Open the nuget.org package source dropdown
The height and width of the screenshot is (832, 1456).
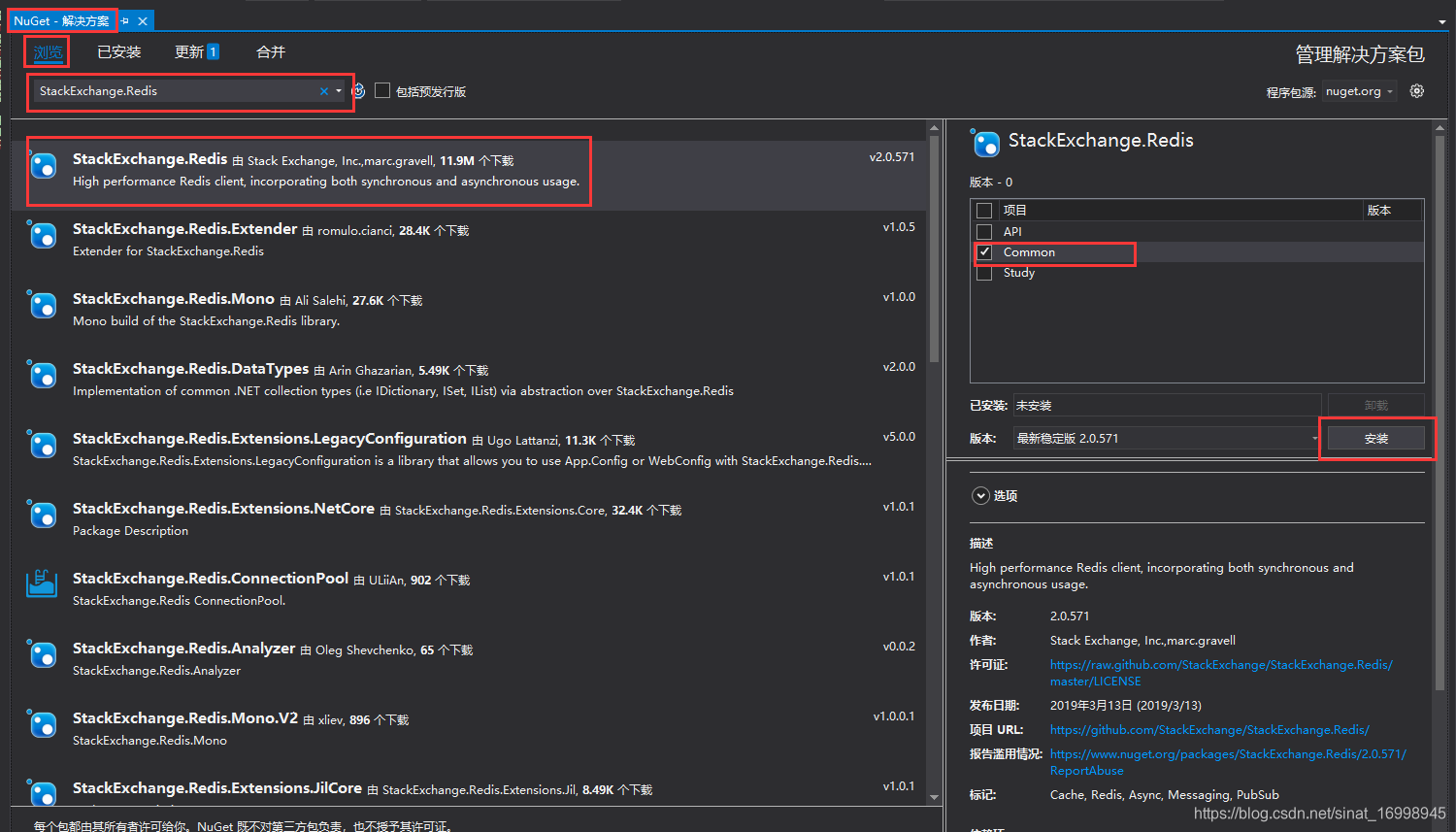pyautogui.click(x=1359, y=90)
